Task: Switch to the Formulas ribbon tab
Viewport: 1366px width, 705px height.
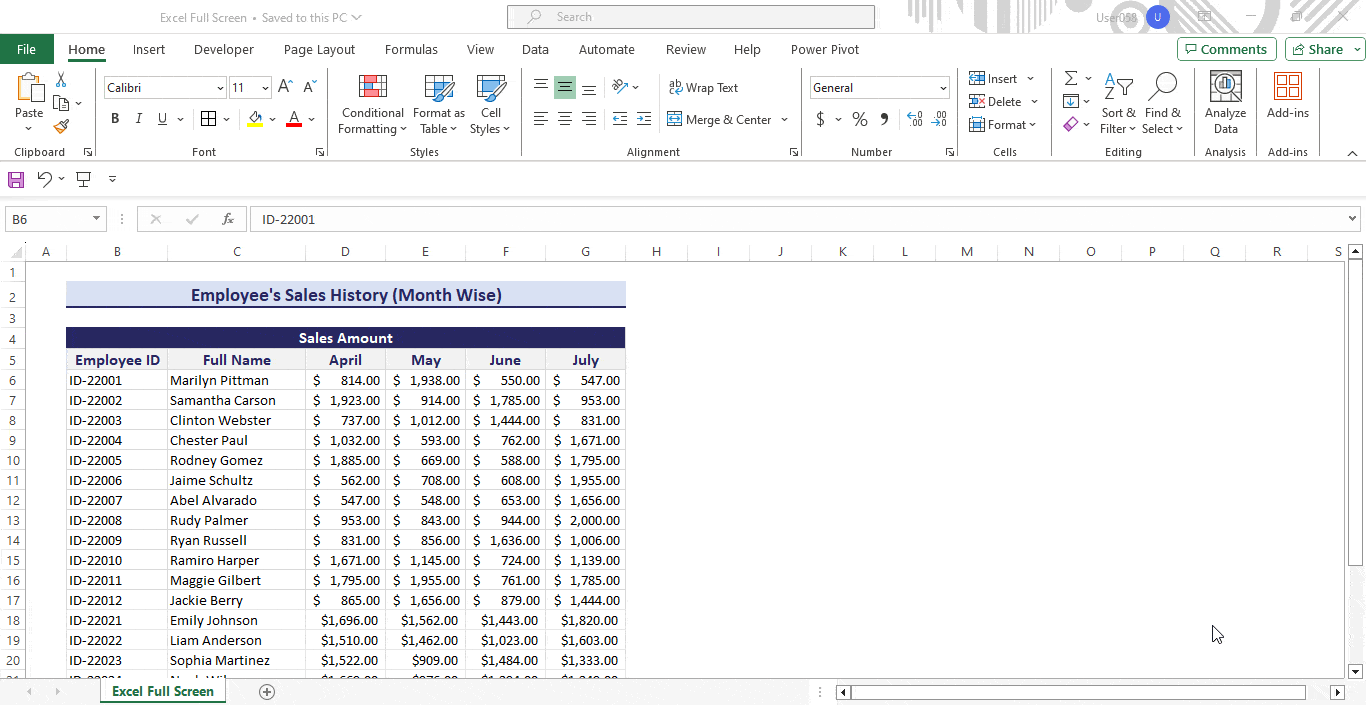Action: tap(411, 50)
